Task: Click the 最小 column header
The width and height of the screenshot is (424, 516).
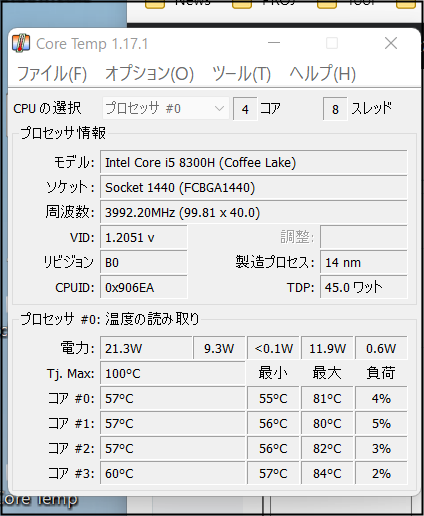Action: (273, 373)
